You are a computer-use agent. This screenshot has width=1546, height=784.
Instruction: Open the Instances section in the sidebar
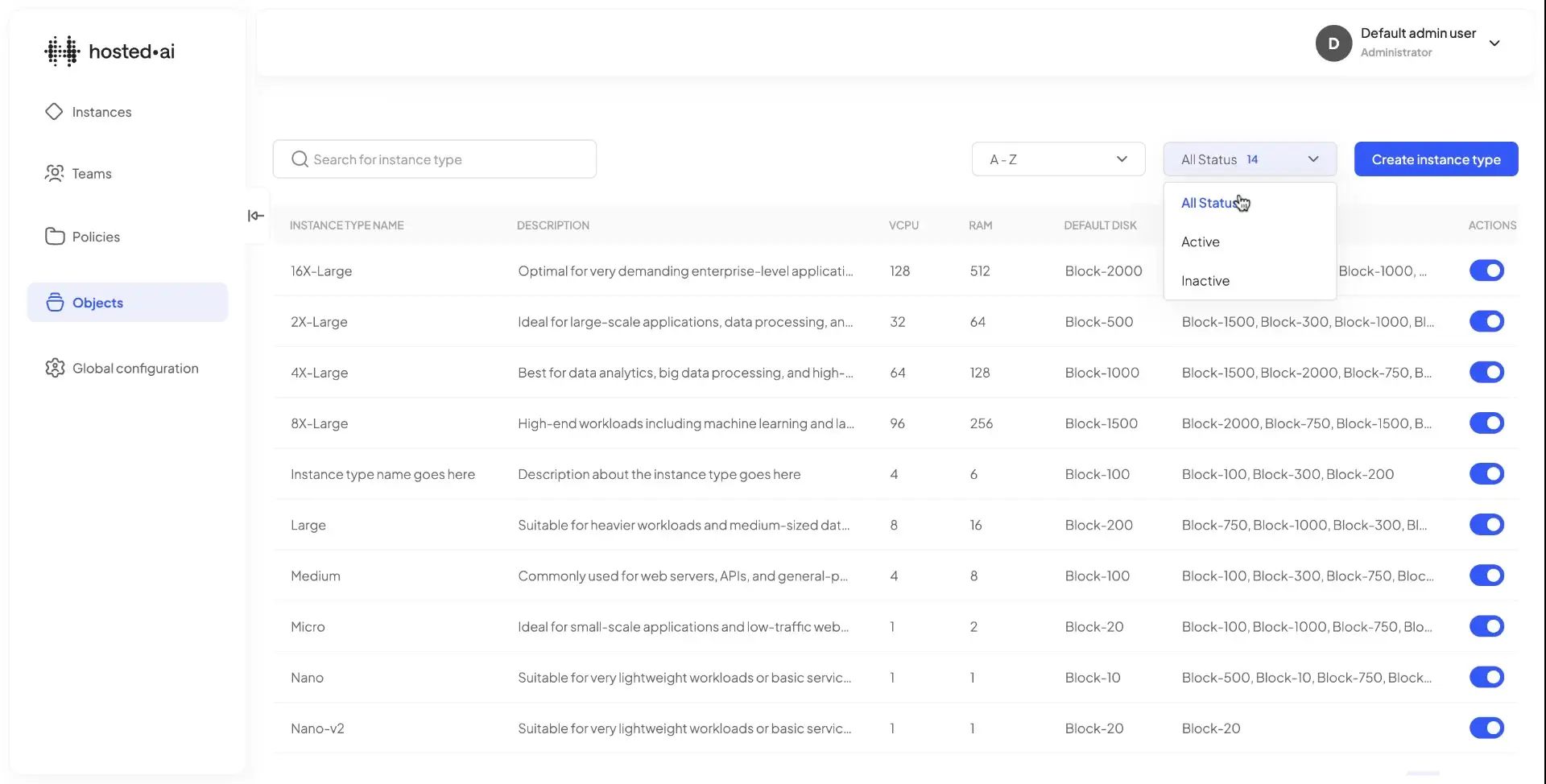(x=101, y=112)
